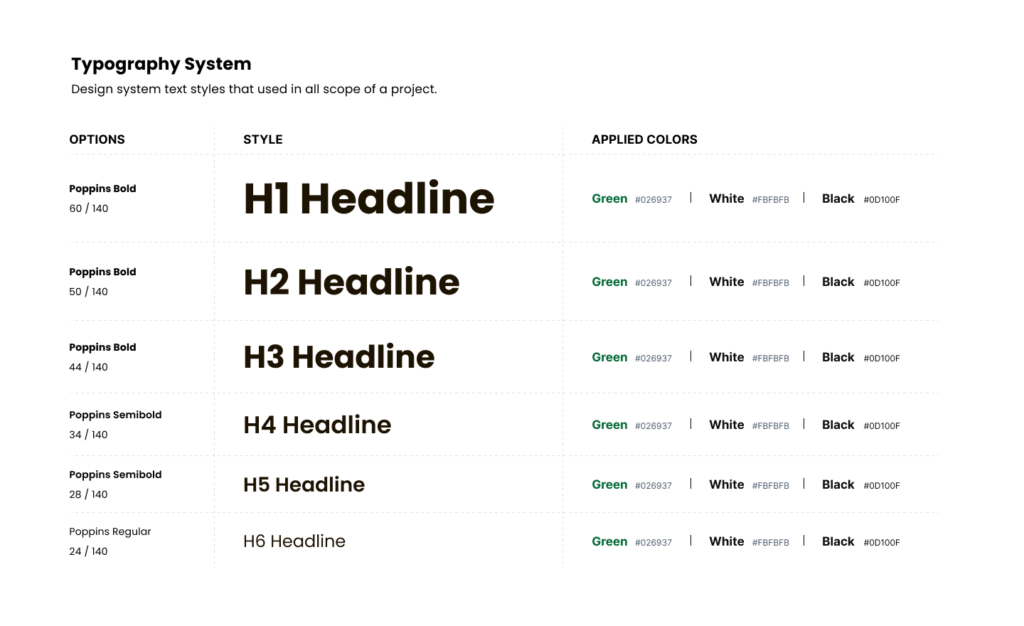
Task: Select the White label in the H1 row
Action: [x=726, y=198]
